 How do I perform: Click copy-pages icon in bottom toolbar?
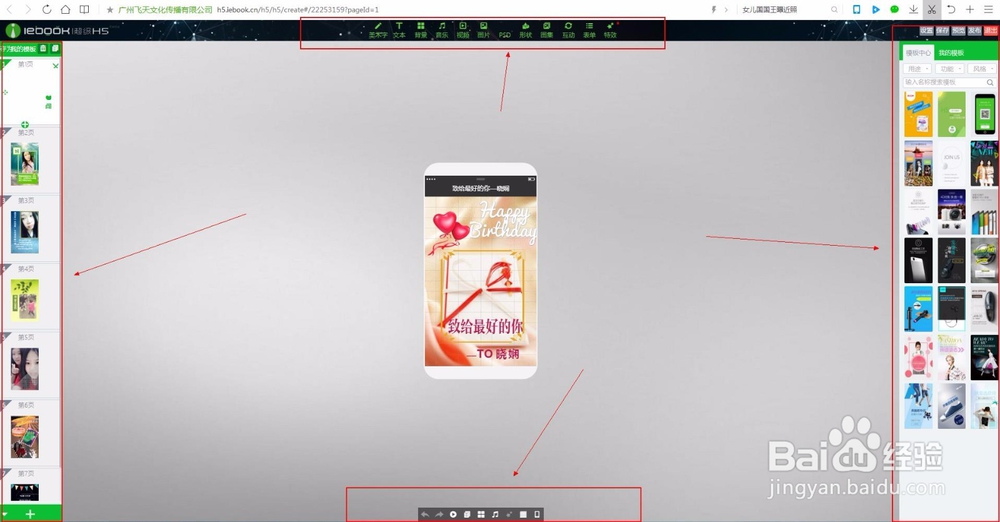(467, 514)
